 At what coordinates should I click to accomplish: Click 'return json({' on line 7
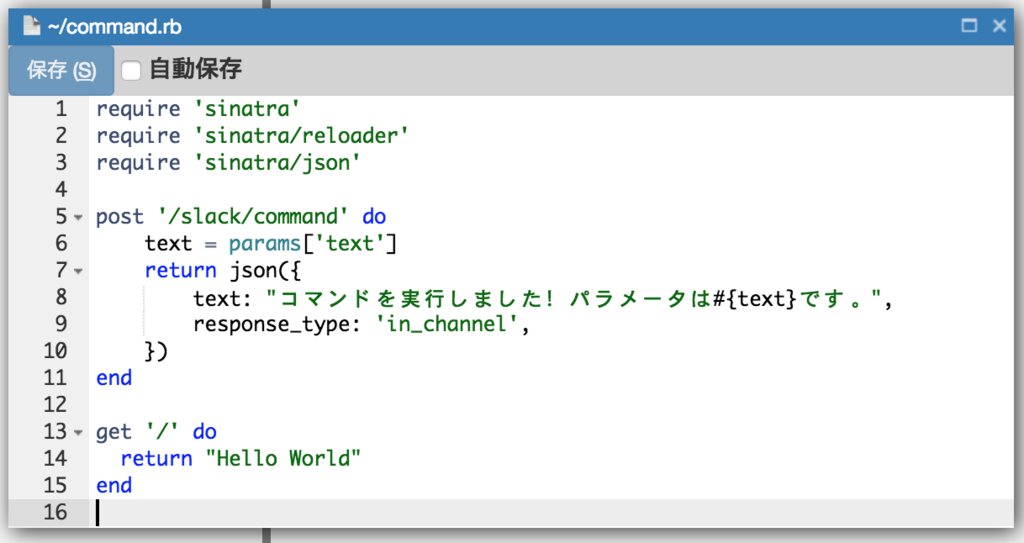point(223,271)
